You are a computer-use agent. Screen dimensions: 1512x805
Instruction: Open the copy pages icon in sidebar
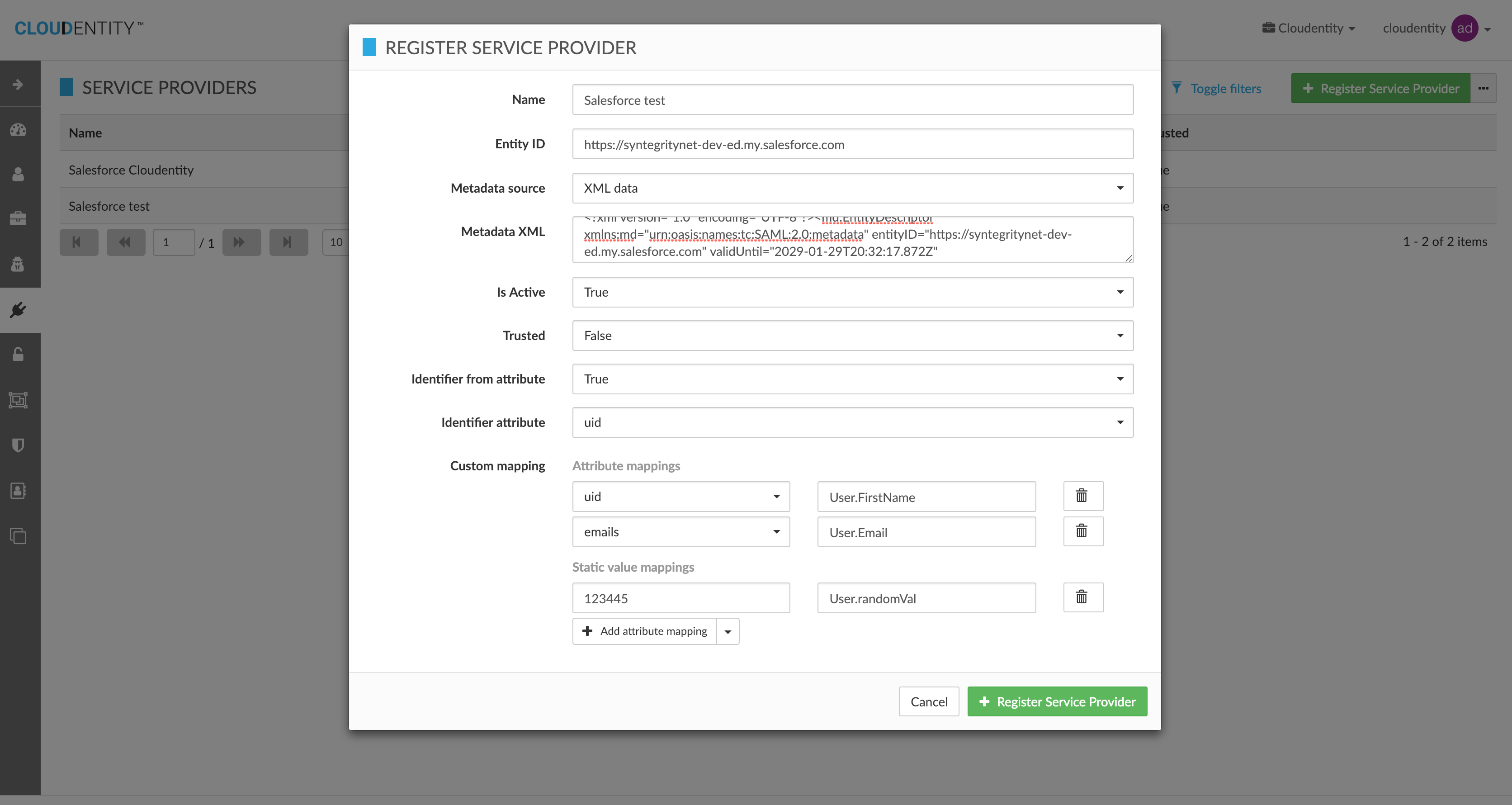pyautogui.click(x=18, y=535)
